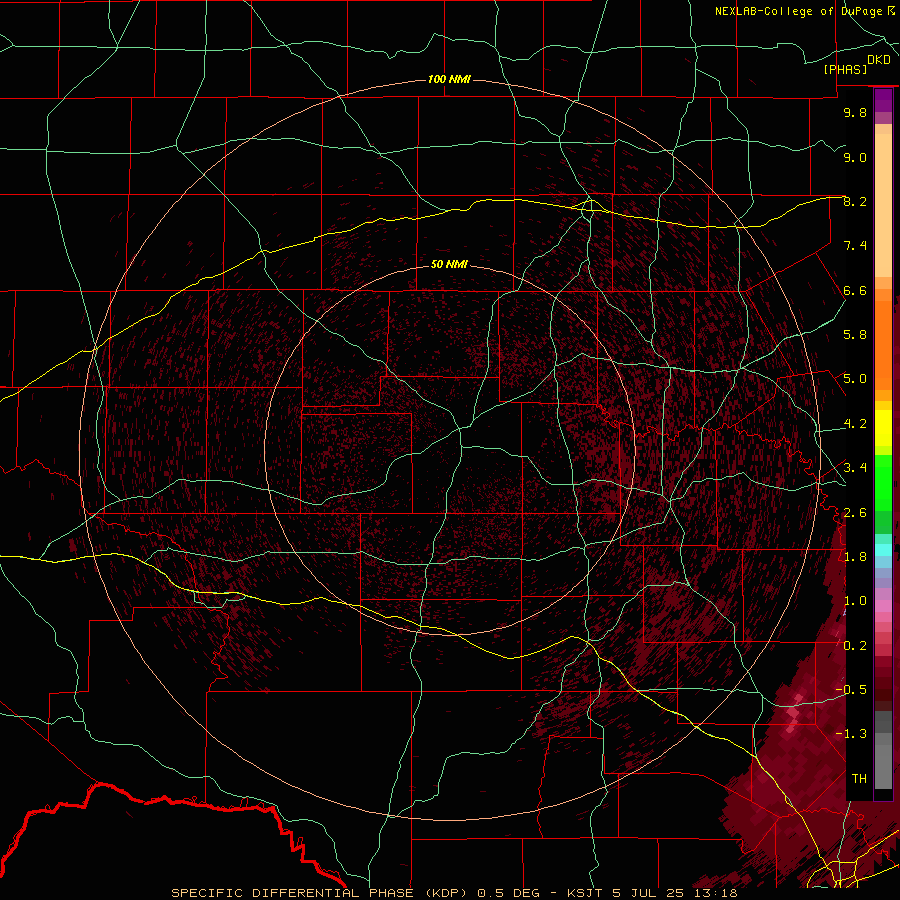Click the 0.2 value on the color scale
Screen dimensions: 900x900
pos(855,646)
